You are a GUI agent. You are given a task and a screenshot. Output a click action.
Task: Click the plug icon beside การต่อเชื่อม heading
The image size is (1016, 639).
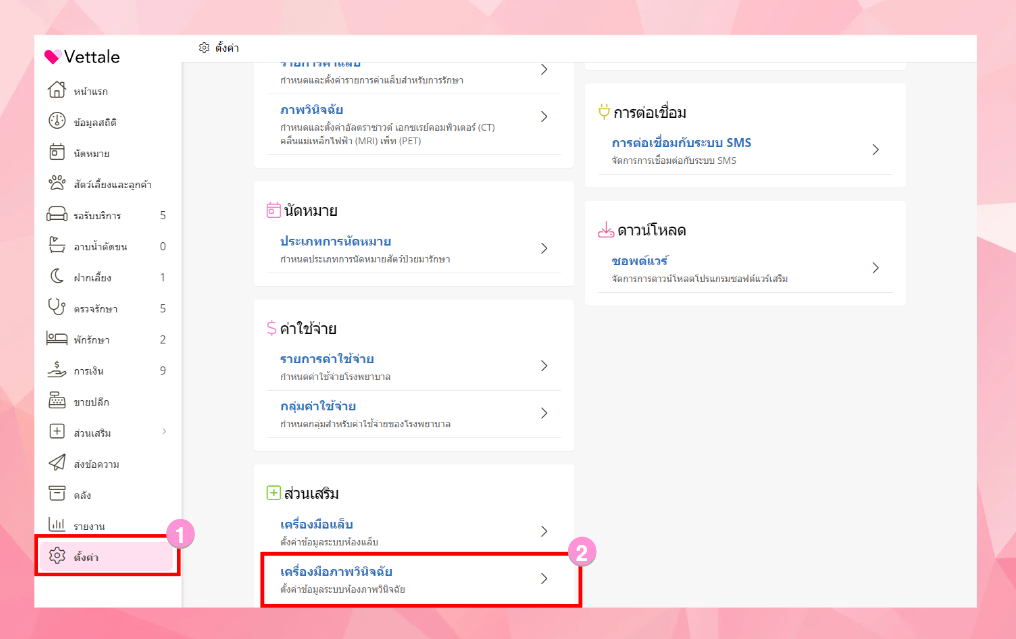click(604, 112)
